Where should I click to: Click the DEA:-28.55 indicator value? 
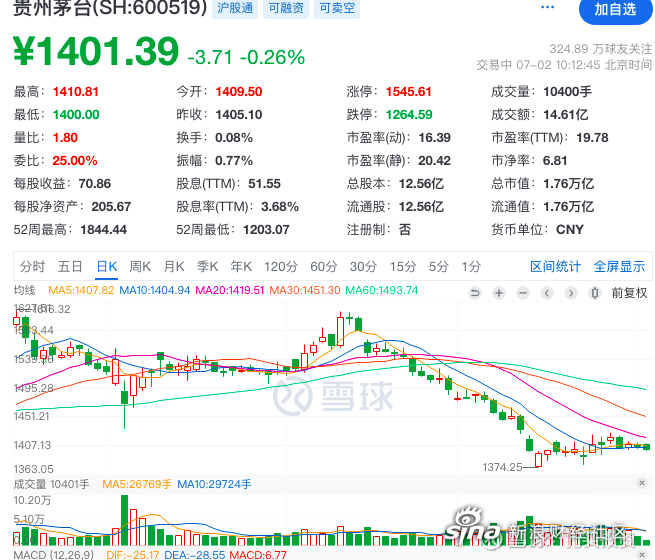(x=194, y=555)
